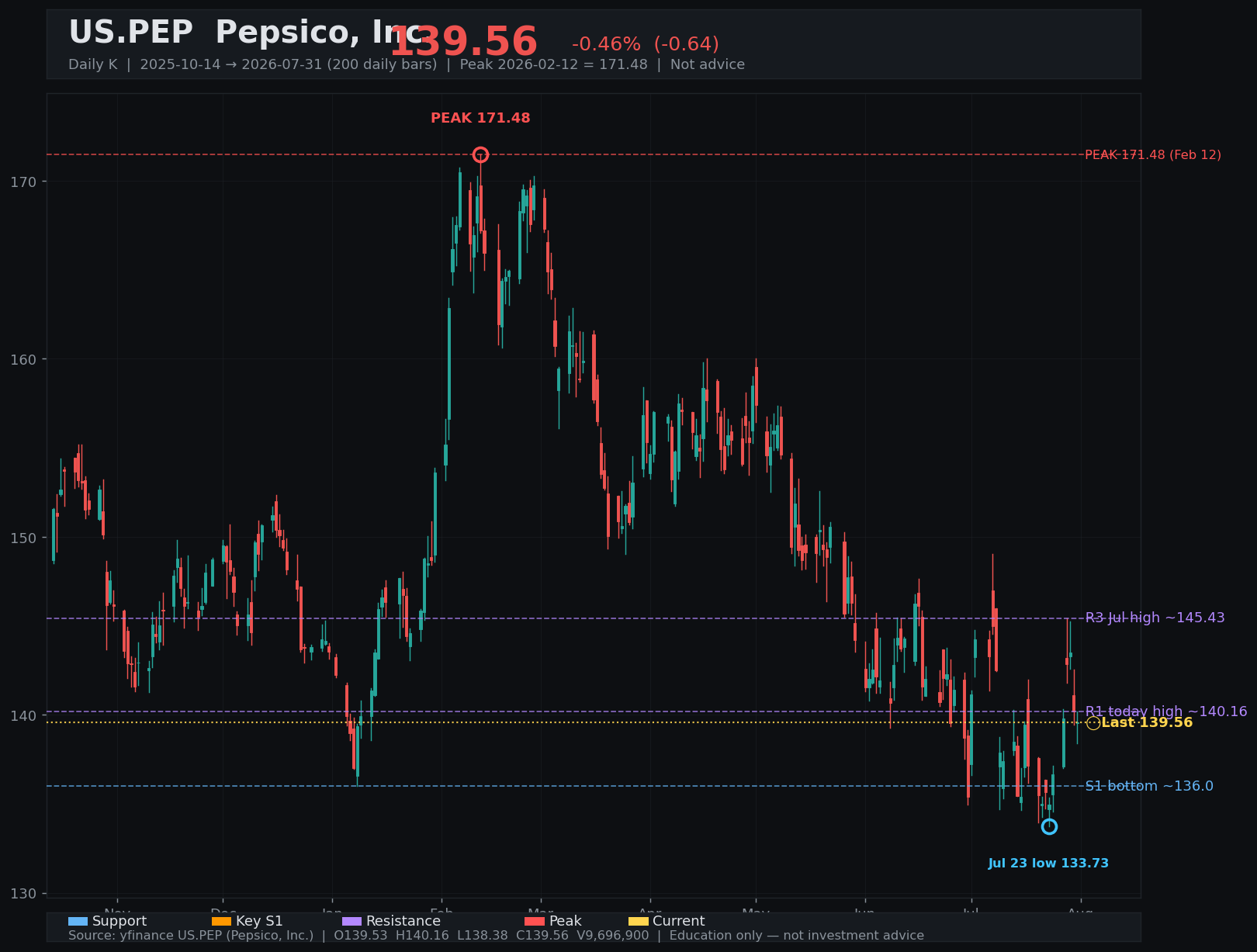Click the 'R1 today high ~140.16' label
Image resolution: width=1257 pixels, height=952 pixels.
(1166, 711)
